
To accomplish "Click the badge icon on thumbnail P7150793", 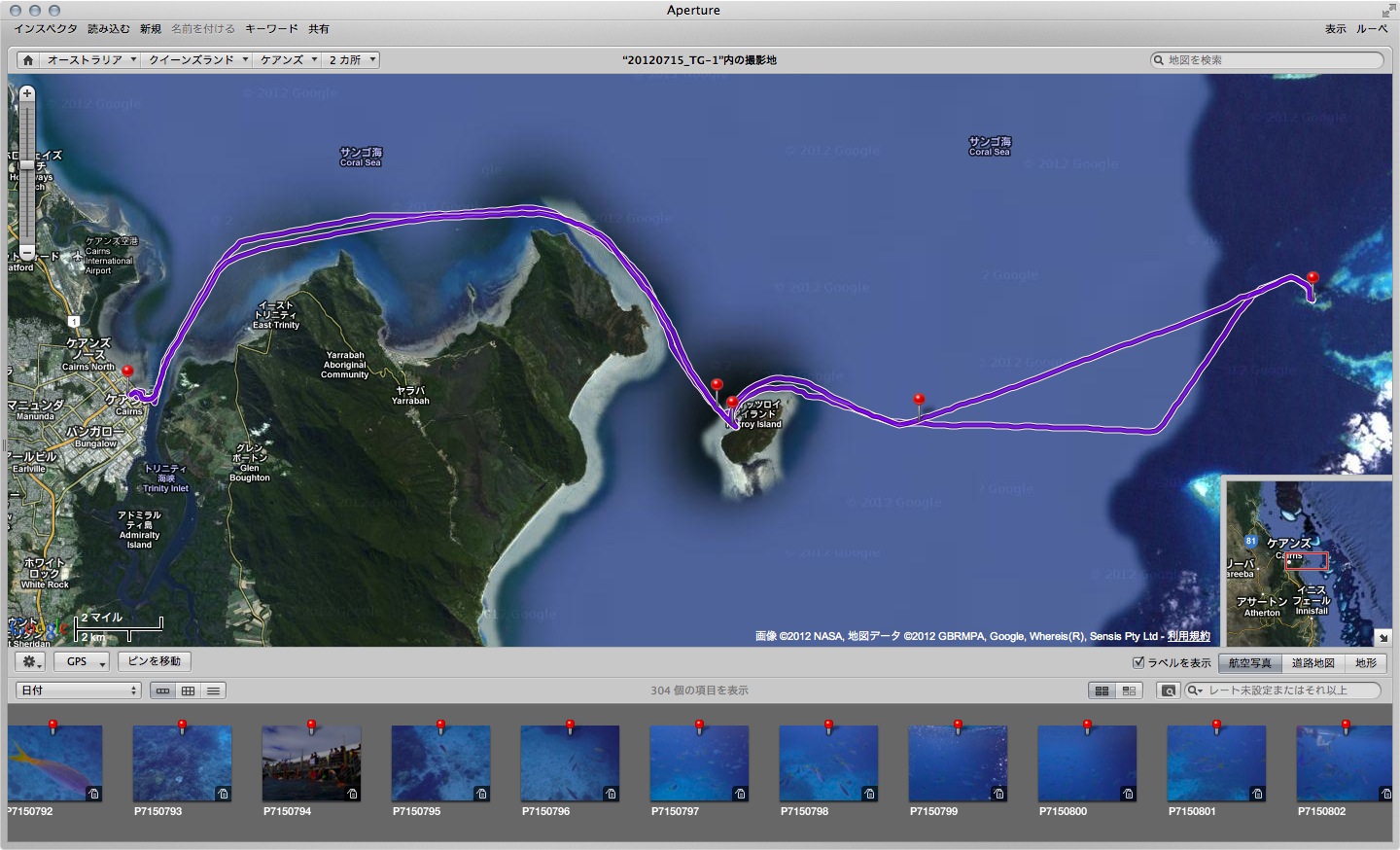I will 223,794.
